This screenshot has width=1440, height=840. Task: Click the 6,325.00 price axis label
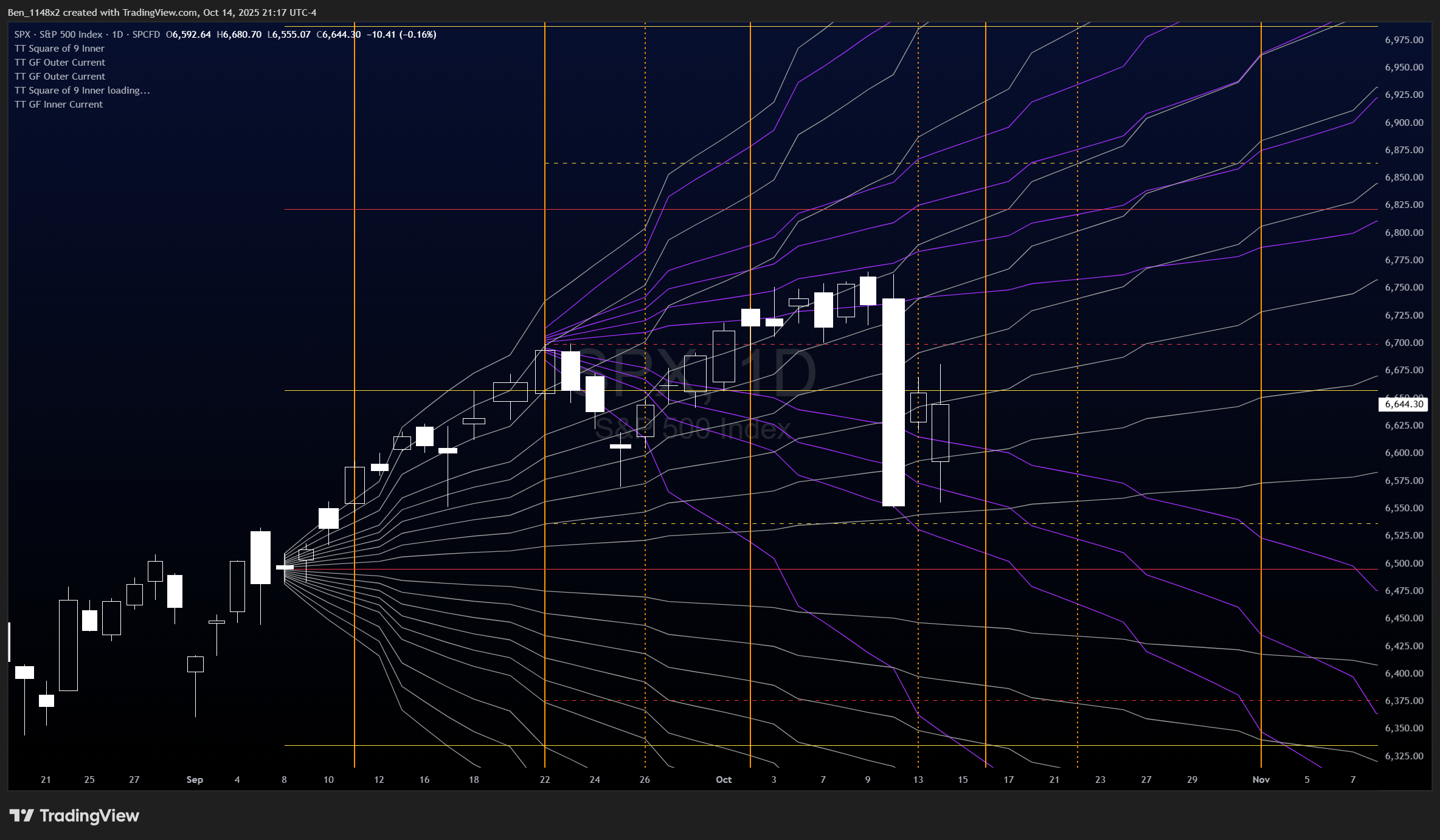(x=1404, y=756)
